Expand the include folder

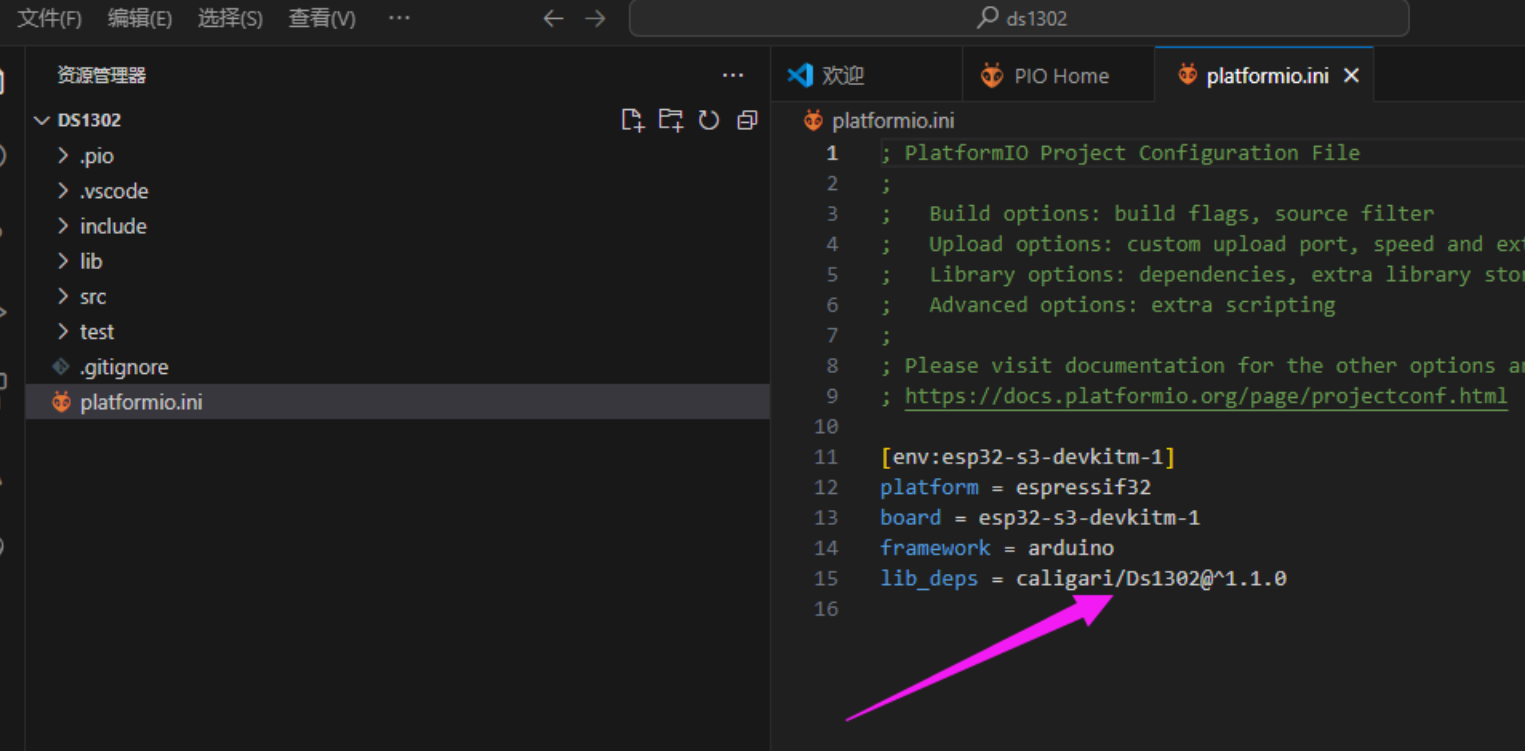63,226
